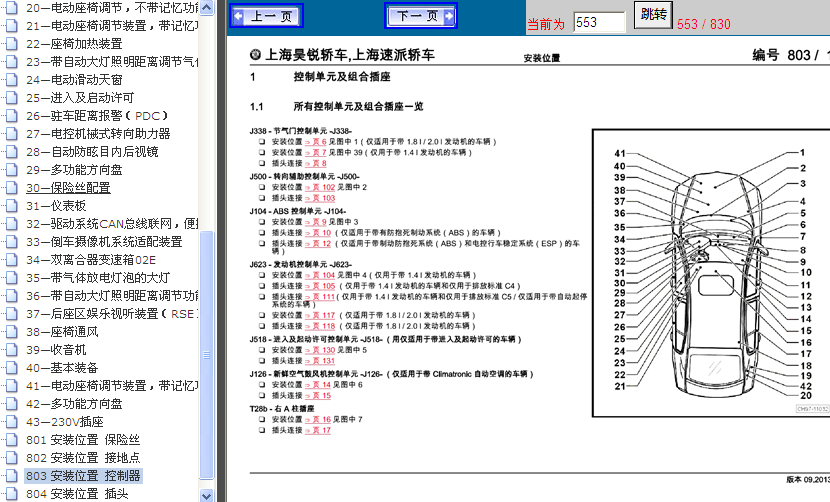Follow link 页 17 under T28b
The width and height of the screenshot is (830, 502).
coord(318,431)
